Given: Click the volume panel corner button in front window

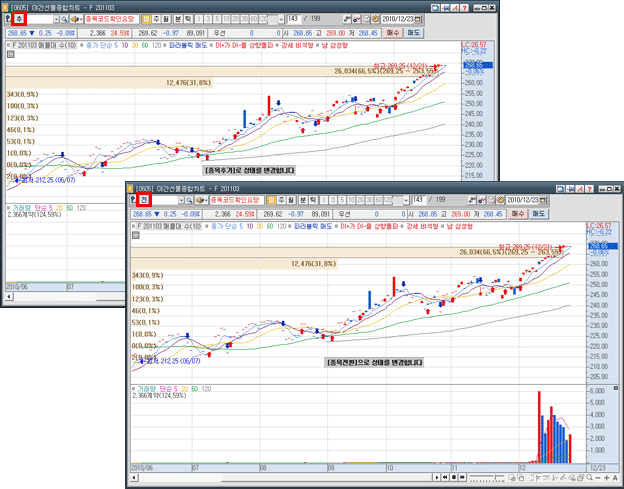Looking at the screenshot, I should coord(616,388).
